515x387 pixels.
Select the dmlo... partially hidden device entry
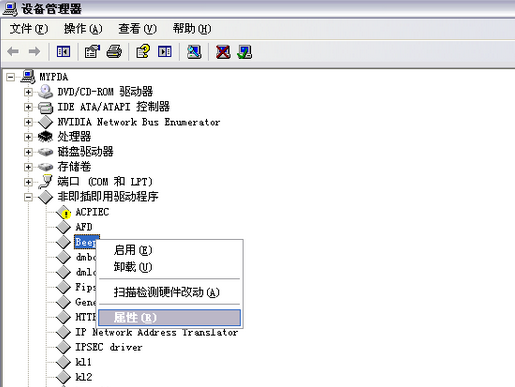point(86,272)
